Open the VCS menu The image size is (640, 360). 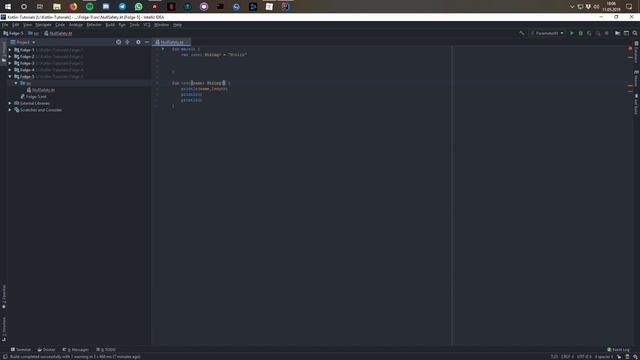pos(147,25)
